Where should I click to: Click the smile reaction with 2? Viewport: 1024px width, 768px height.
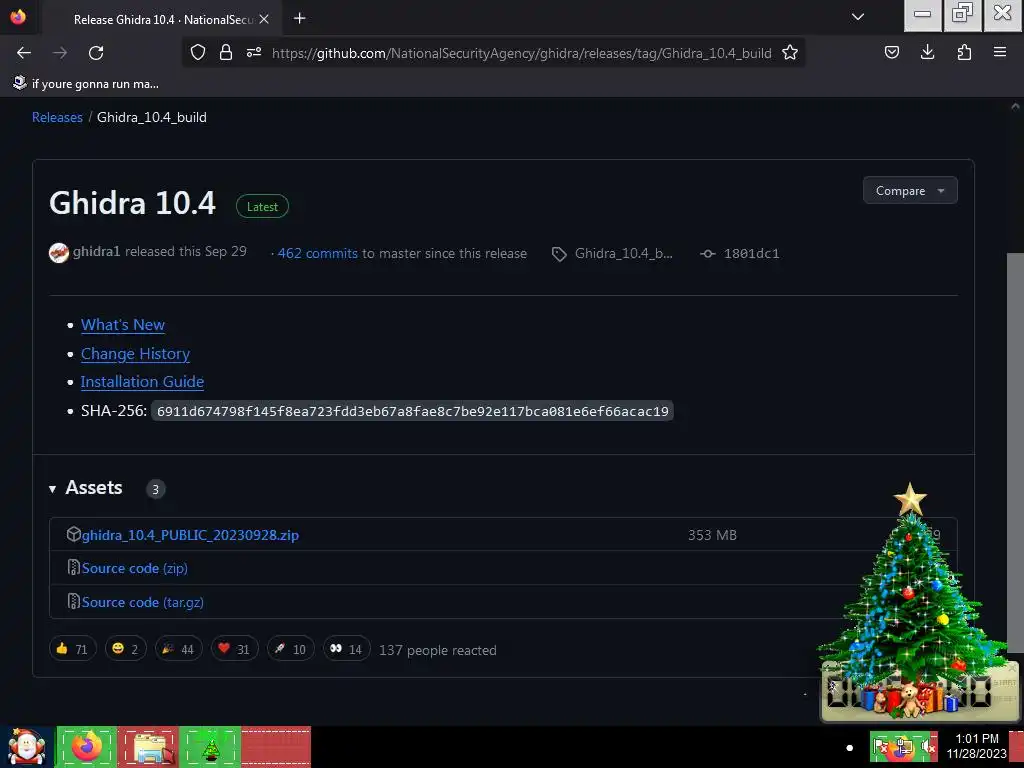125,649
